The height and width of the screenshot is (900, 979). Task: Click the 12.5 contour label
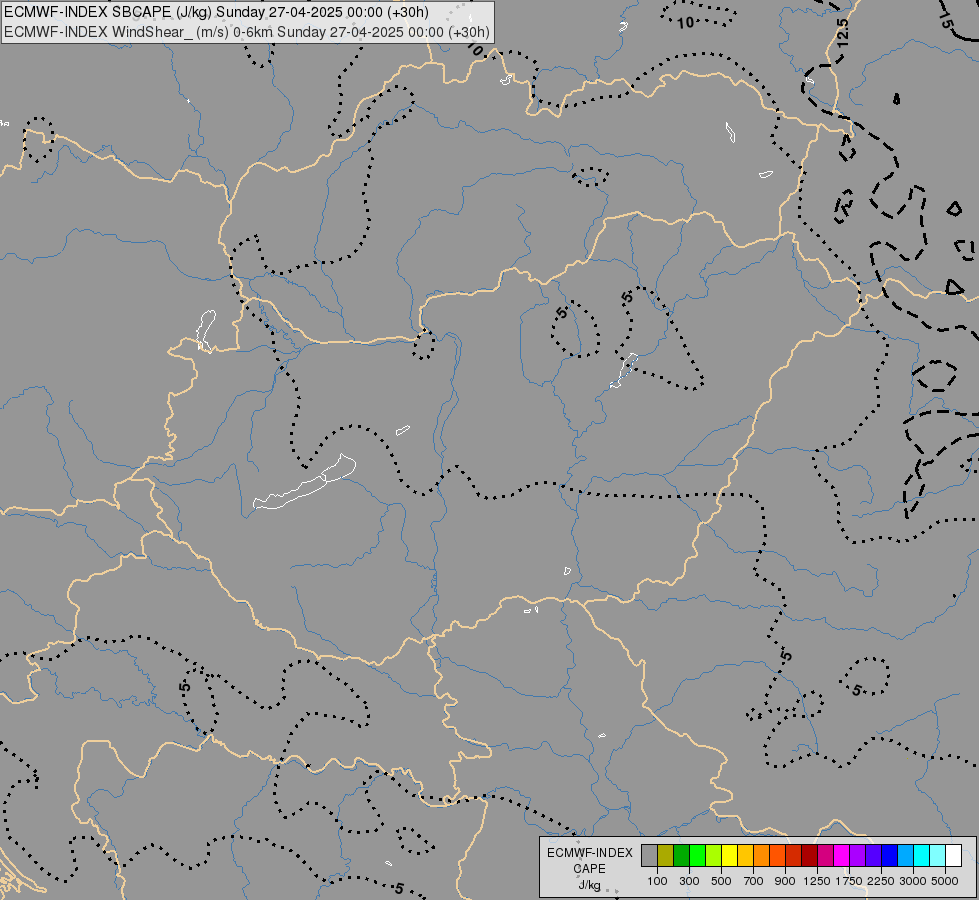(843, 33)
